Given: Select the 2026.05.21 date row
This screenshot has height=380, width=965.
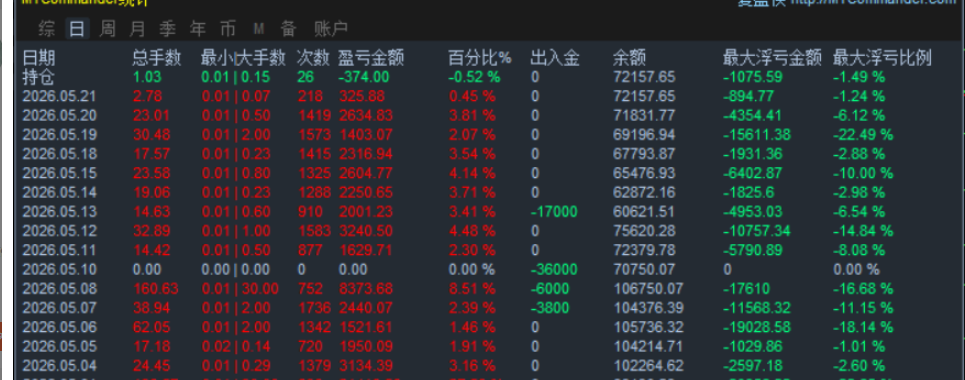Looking at the screenshot, I should pos(60,96).
